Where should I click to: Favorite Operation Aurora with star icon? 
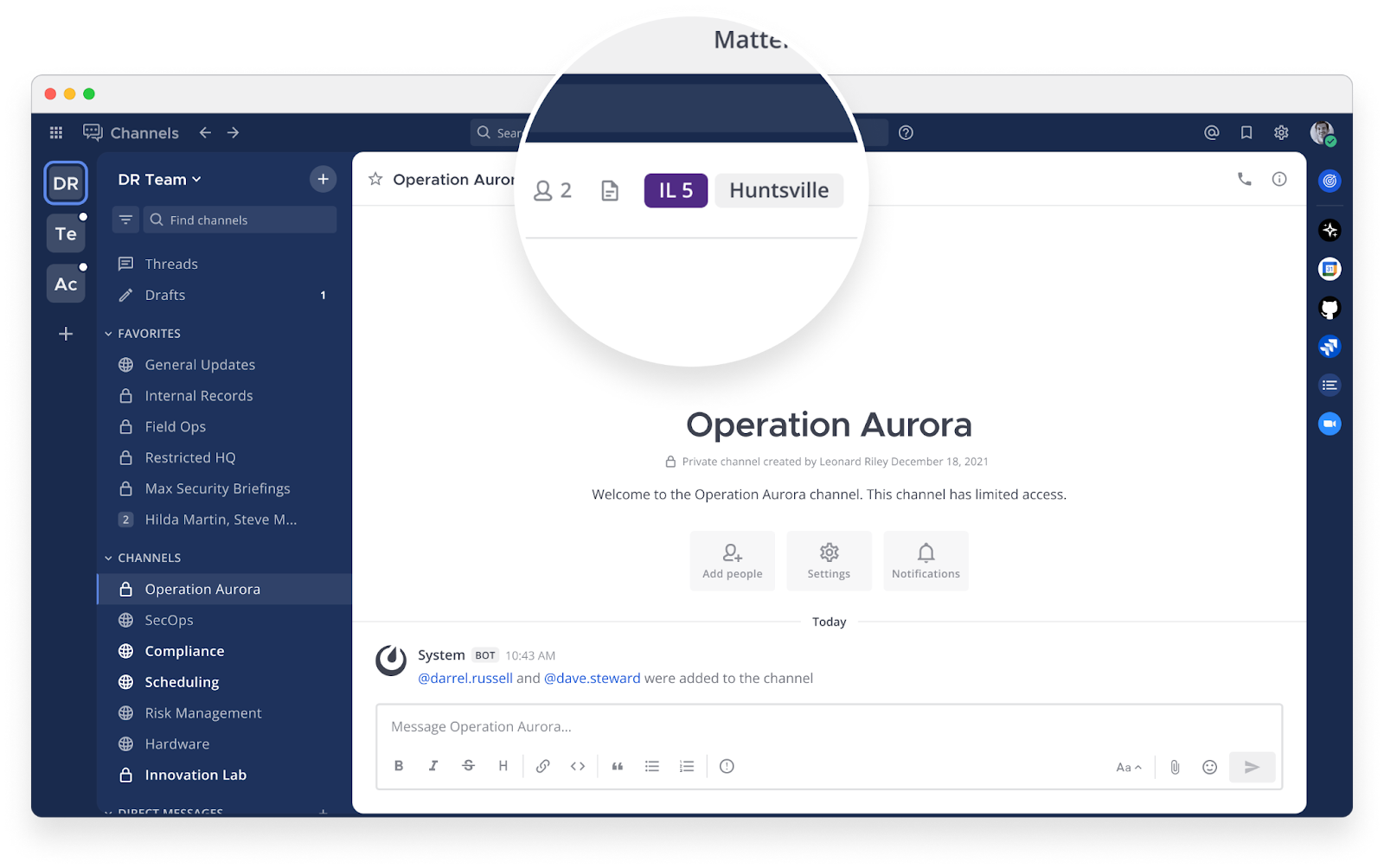pyautogui.click(x=375, y=179)
